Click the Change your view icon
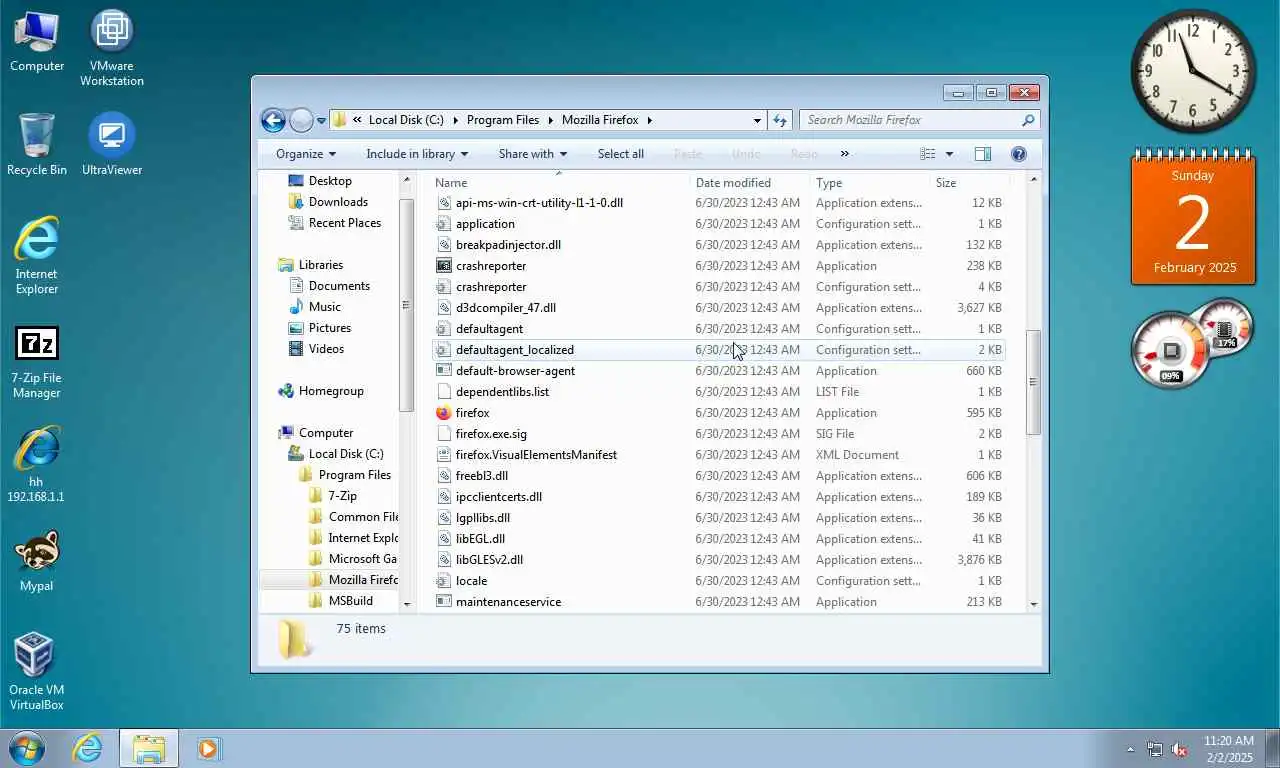This screenshot has width=1280, height=768. pos(928,154)
